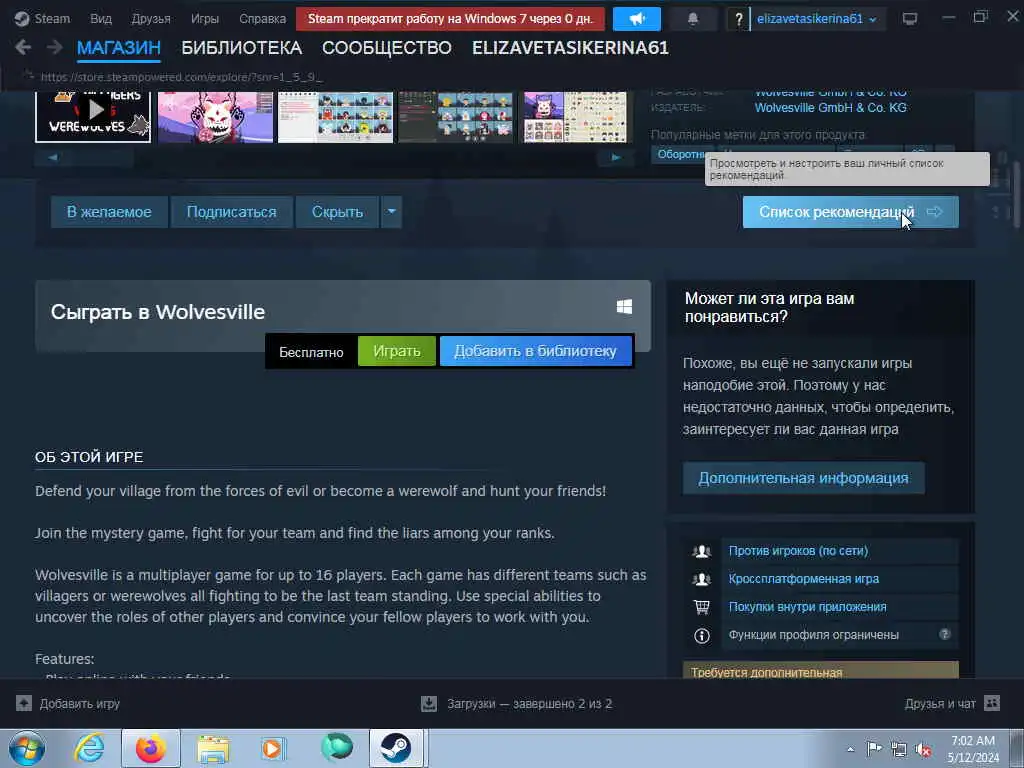Open downloads via the download icon
Image resolution: width=1024 pixels, height=768 pixels.
(x=428, y=703)
